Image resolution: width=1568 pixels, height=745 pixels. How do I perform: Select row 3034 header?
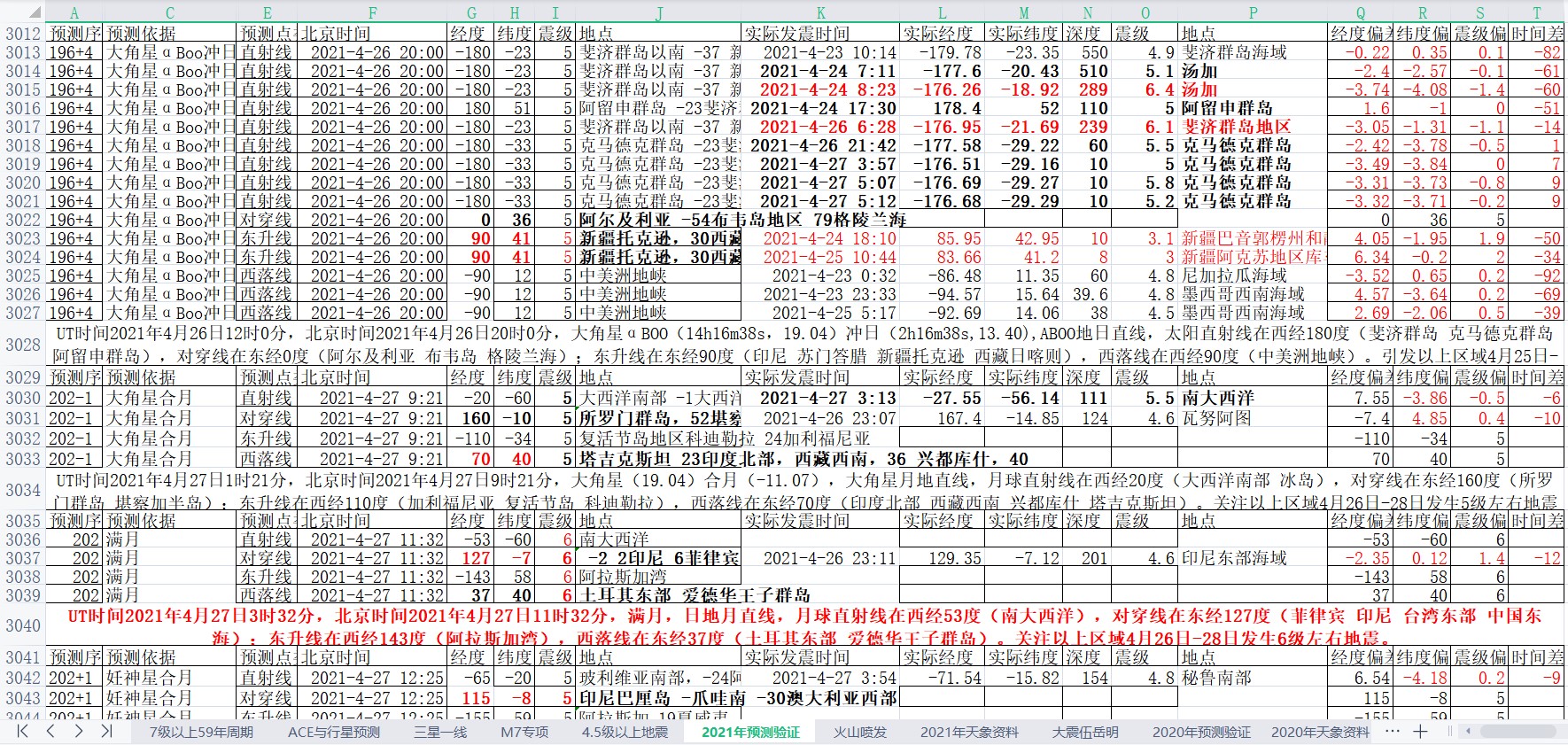tap(22, 490)
